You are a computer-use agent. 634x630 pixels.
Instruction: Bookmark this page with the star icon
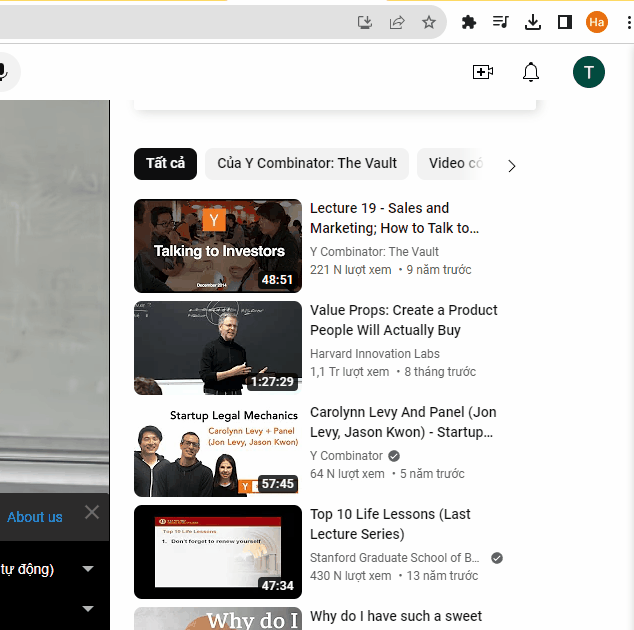(x=429, y=22)
